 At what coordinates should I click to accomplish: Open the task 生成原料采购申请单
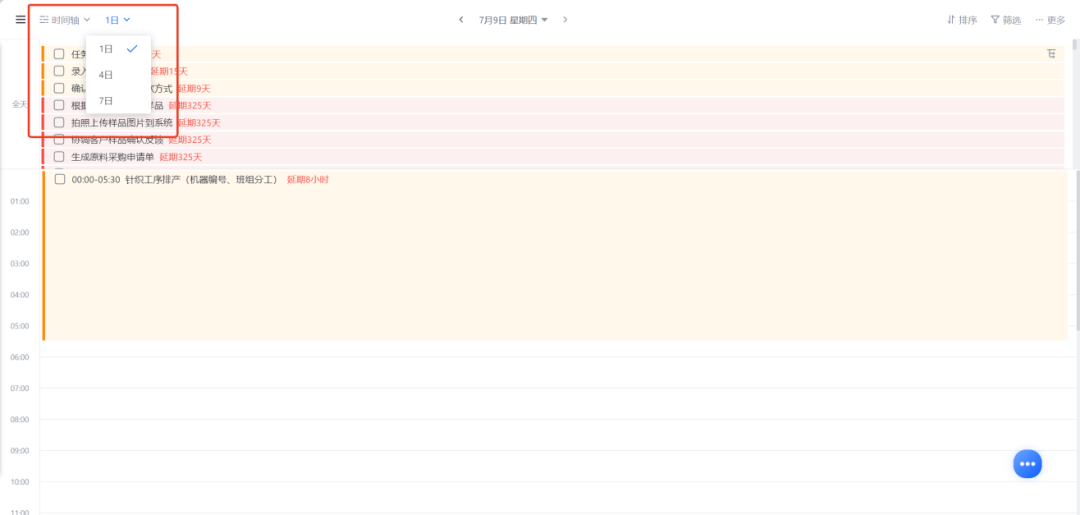(x=113, y=157)
